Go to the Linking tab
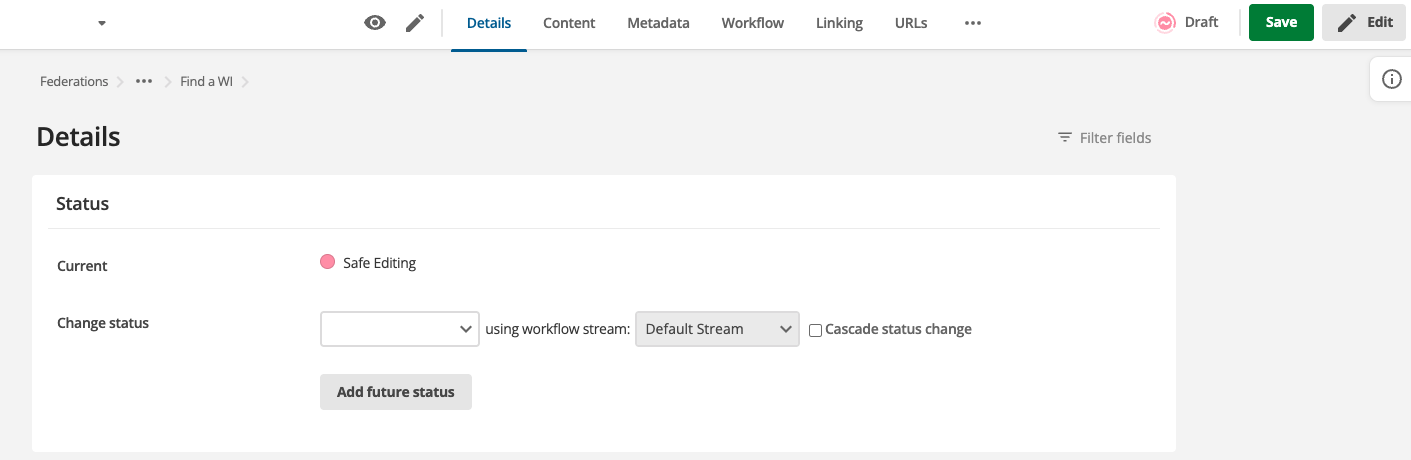The image size is (1411, 460). pos(839,23)
